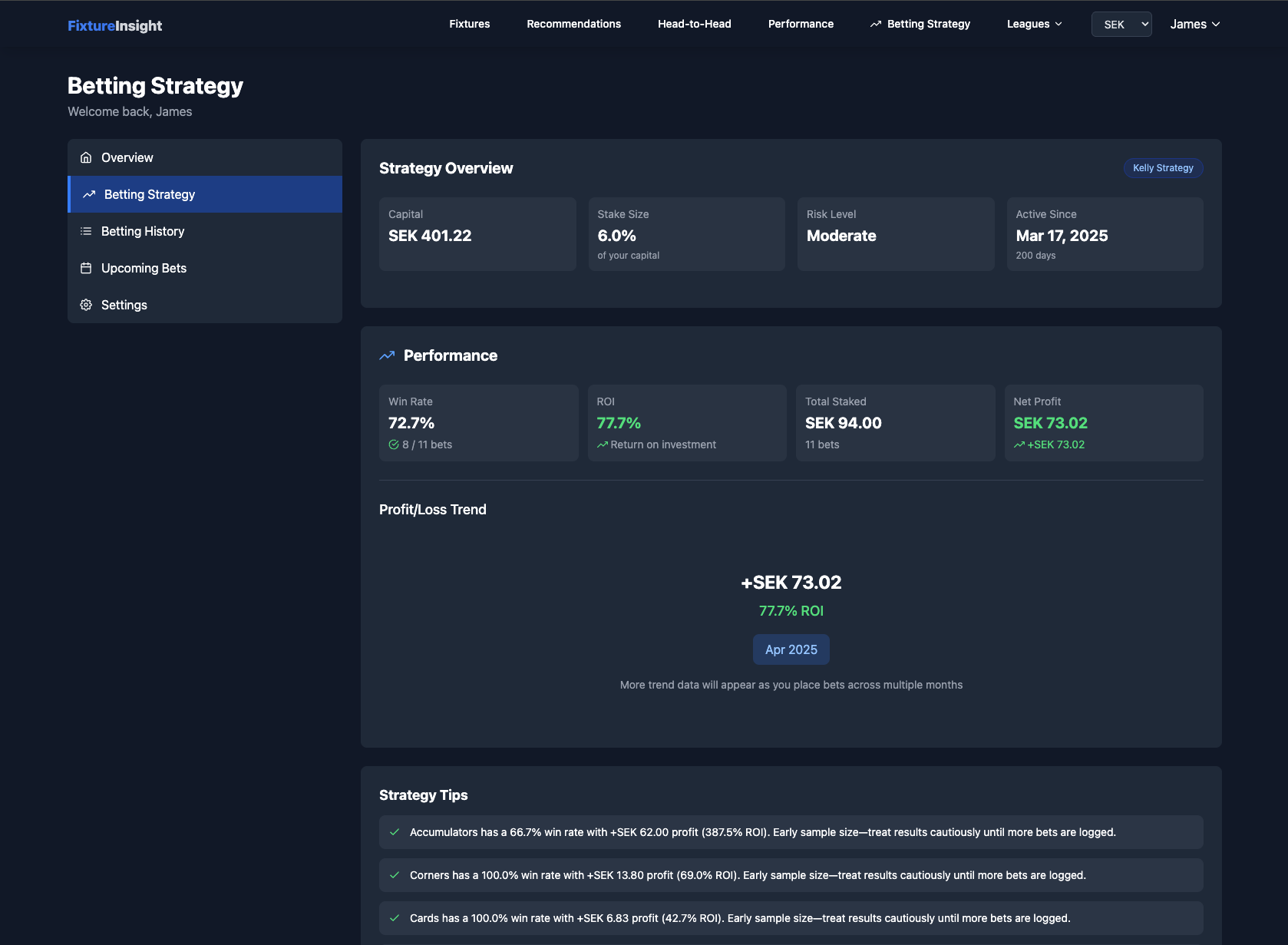
Task: Click the home icon next to Overview
Action: [x=86, y=157]
